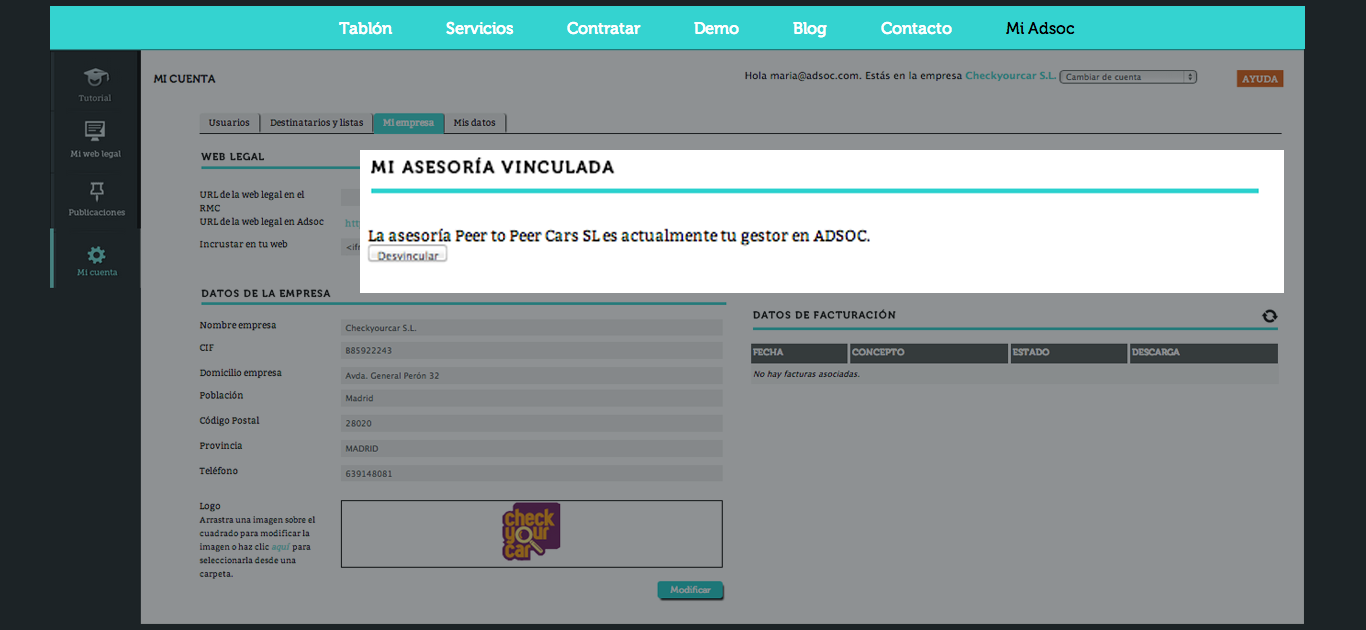Follow the Checkyourcar S.L. company link
Image resolution: width=1366 pixels, height=630 pixels.
[x=1010, y=76]
